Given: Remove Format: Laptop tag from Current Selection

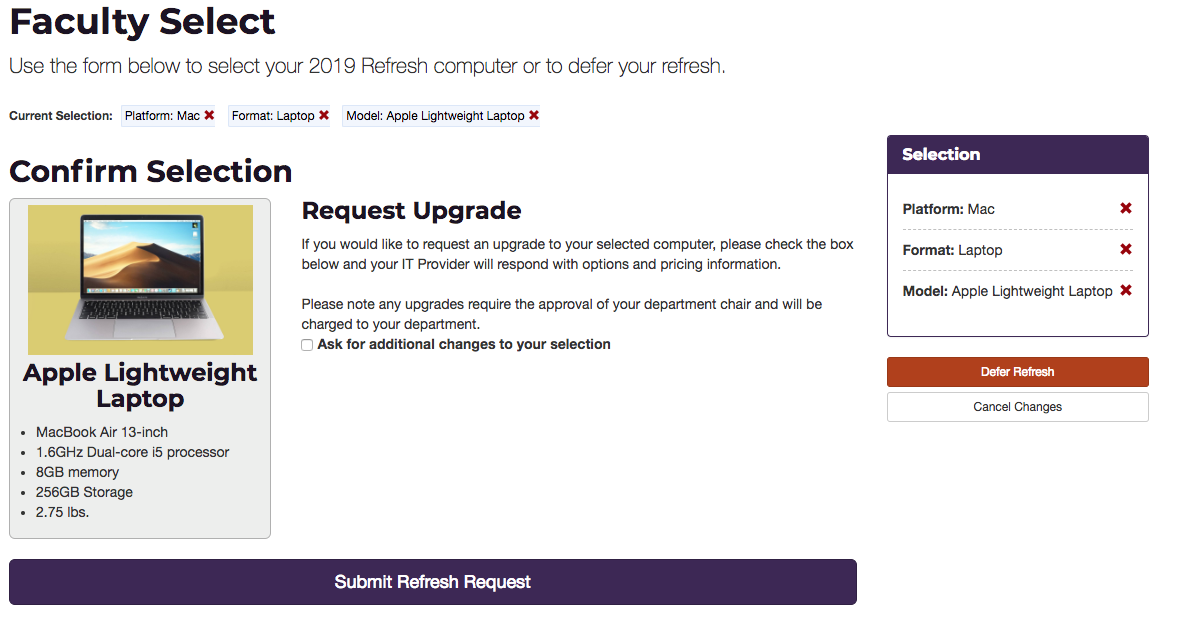Looking at the screenshot, I should (324, 115).
